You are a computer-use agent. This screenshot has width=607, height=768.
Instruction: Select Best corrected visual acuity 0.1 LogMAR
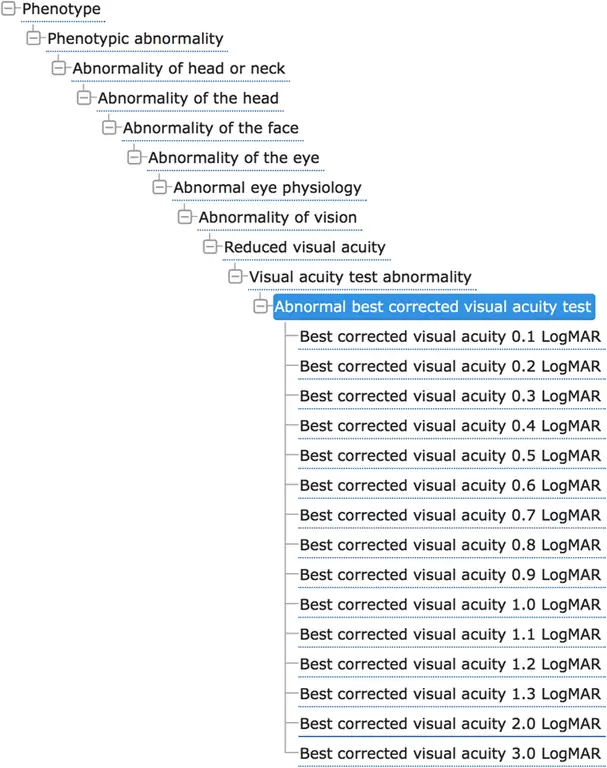tap(450, 337)
